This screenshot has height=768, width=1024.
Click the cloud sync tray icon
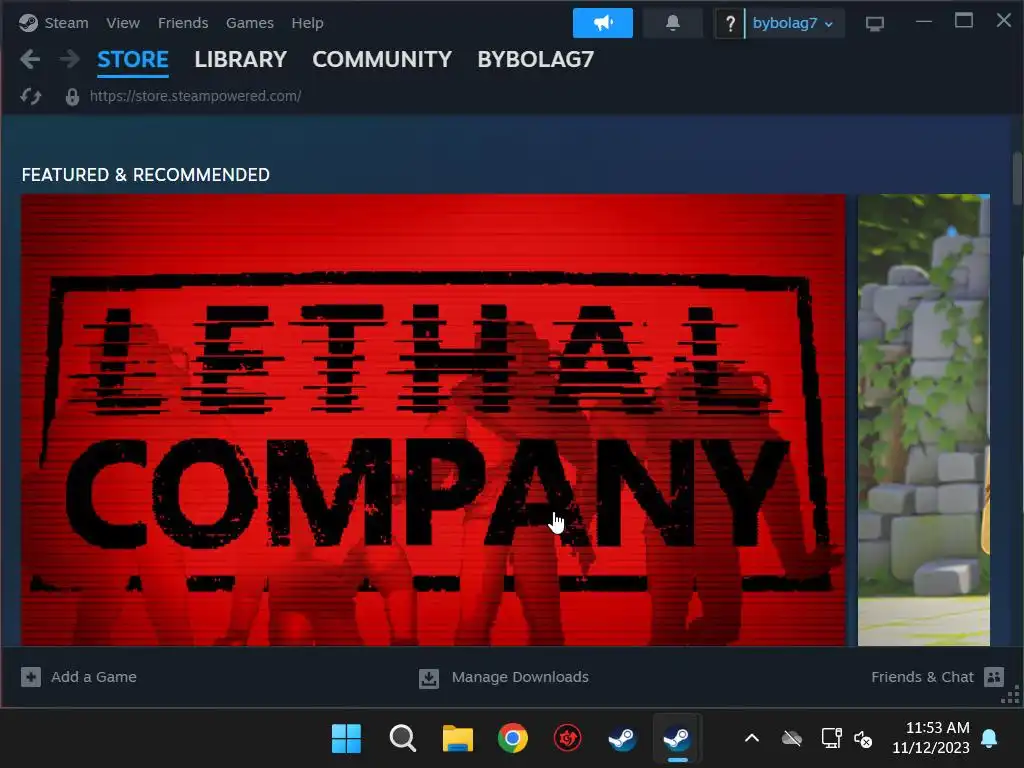792,739
